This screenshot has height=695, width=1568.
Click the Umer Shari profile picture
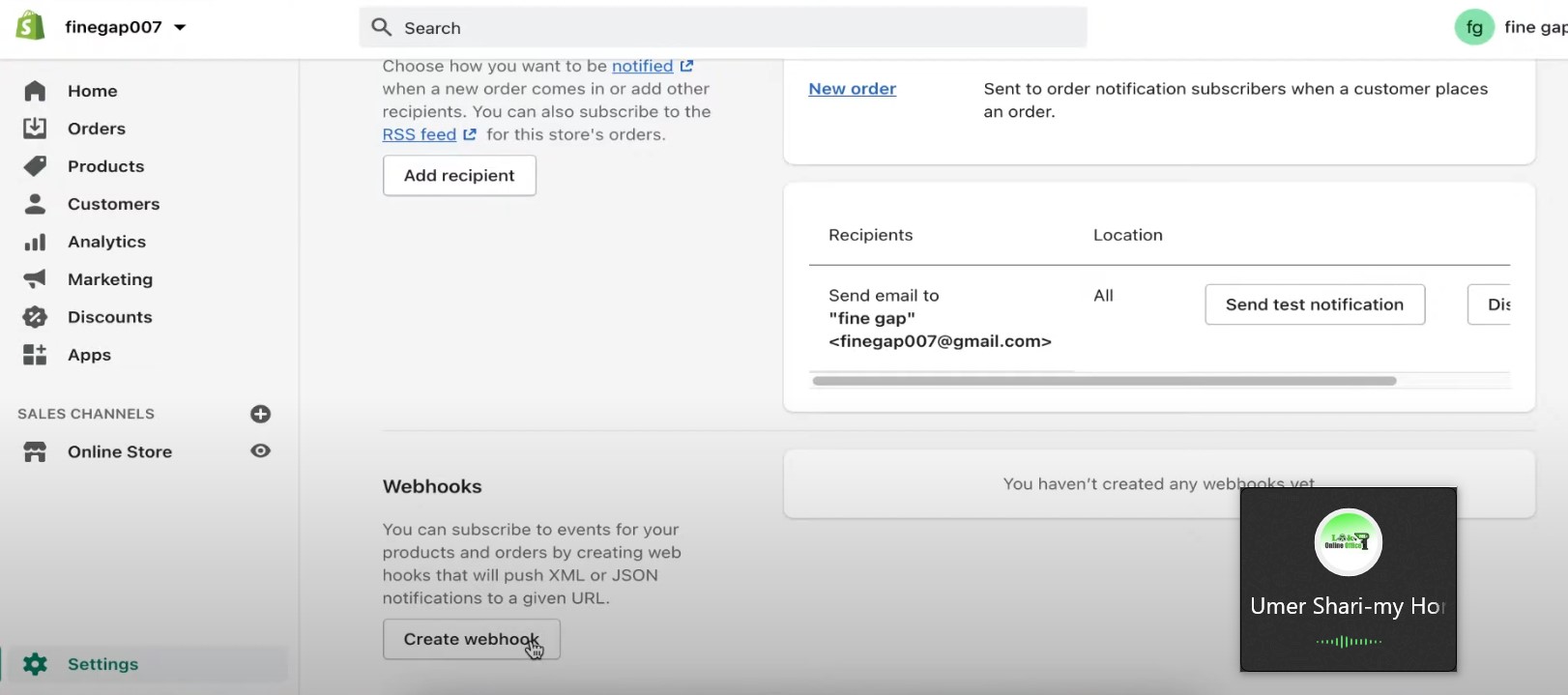(1349, 542)
